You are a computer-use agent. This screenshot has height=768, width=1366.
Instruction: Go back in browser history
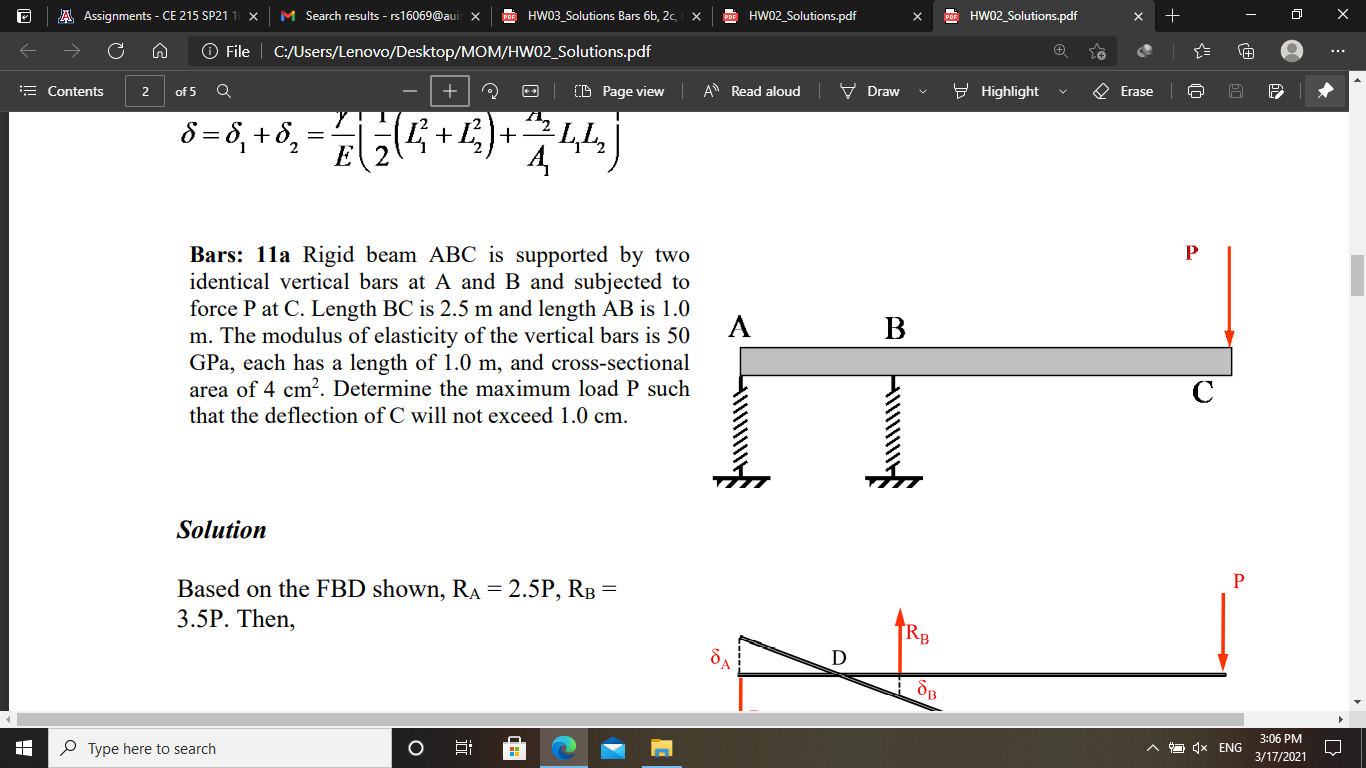click(28, 51)
